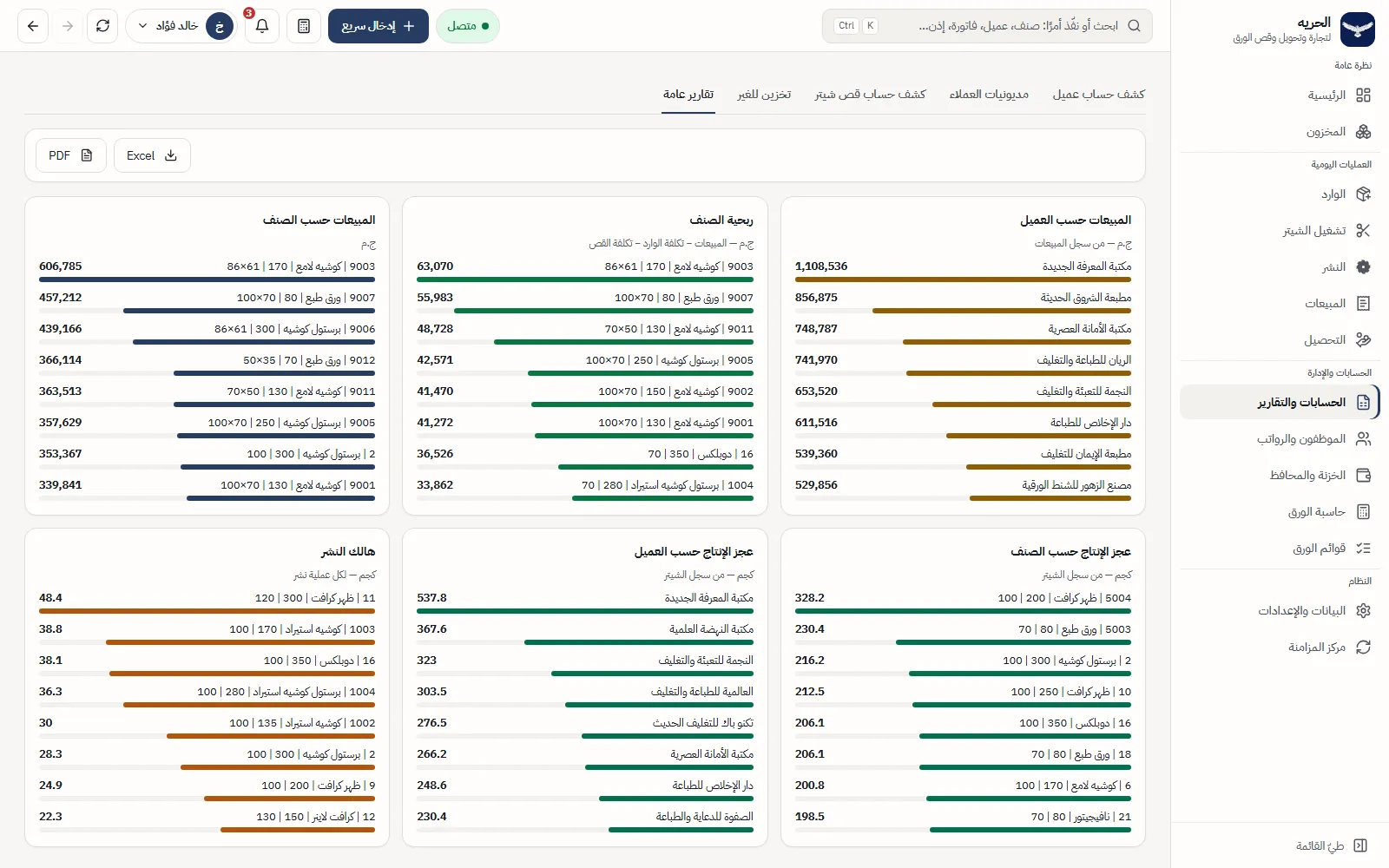Screen dimensions: 1389x868
Task: Click the bar under 9003 in ربحية الصنف
Action: (585, 279)
